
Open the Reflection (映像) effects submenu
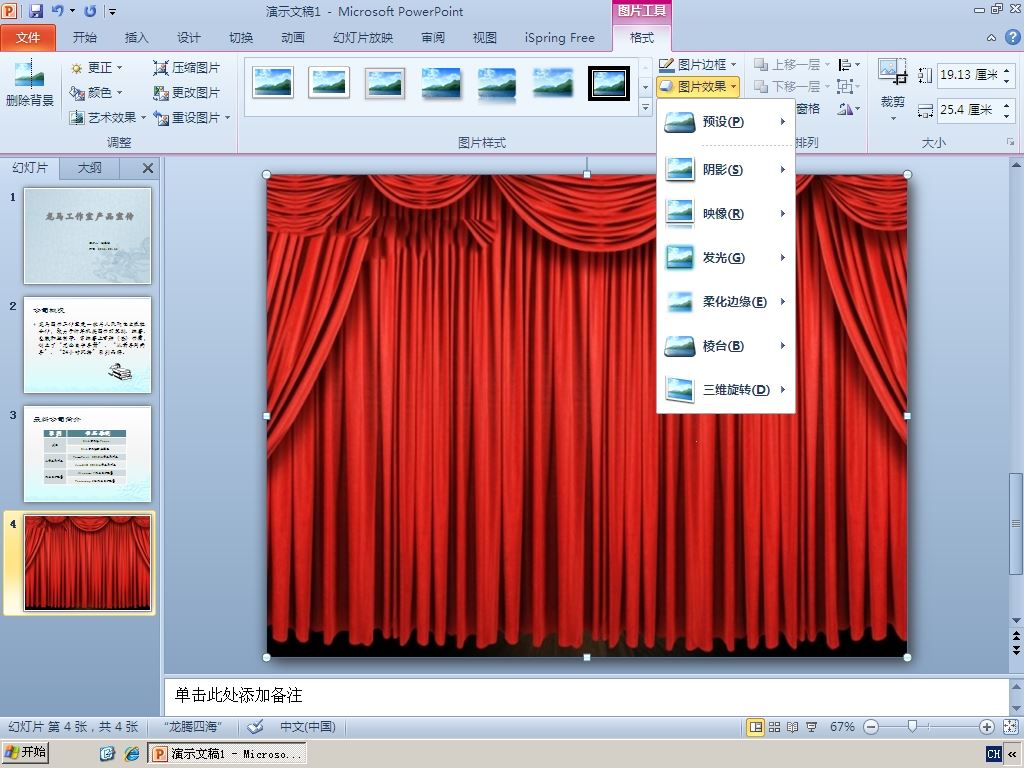click(726, 214)
